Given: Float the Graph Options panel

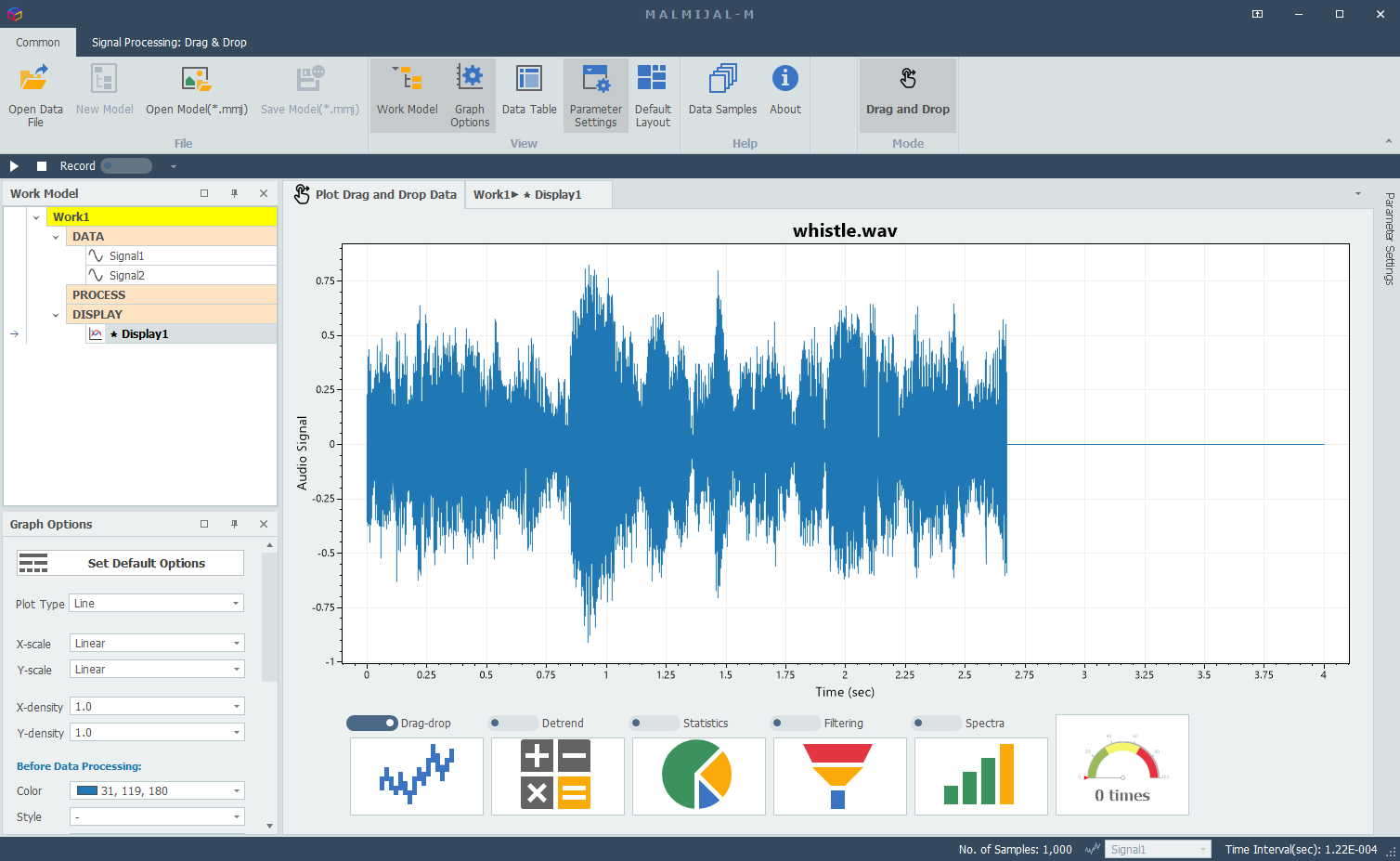Looking at the screenshot, I should (204, 524).
